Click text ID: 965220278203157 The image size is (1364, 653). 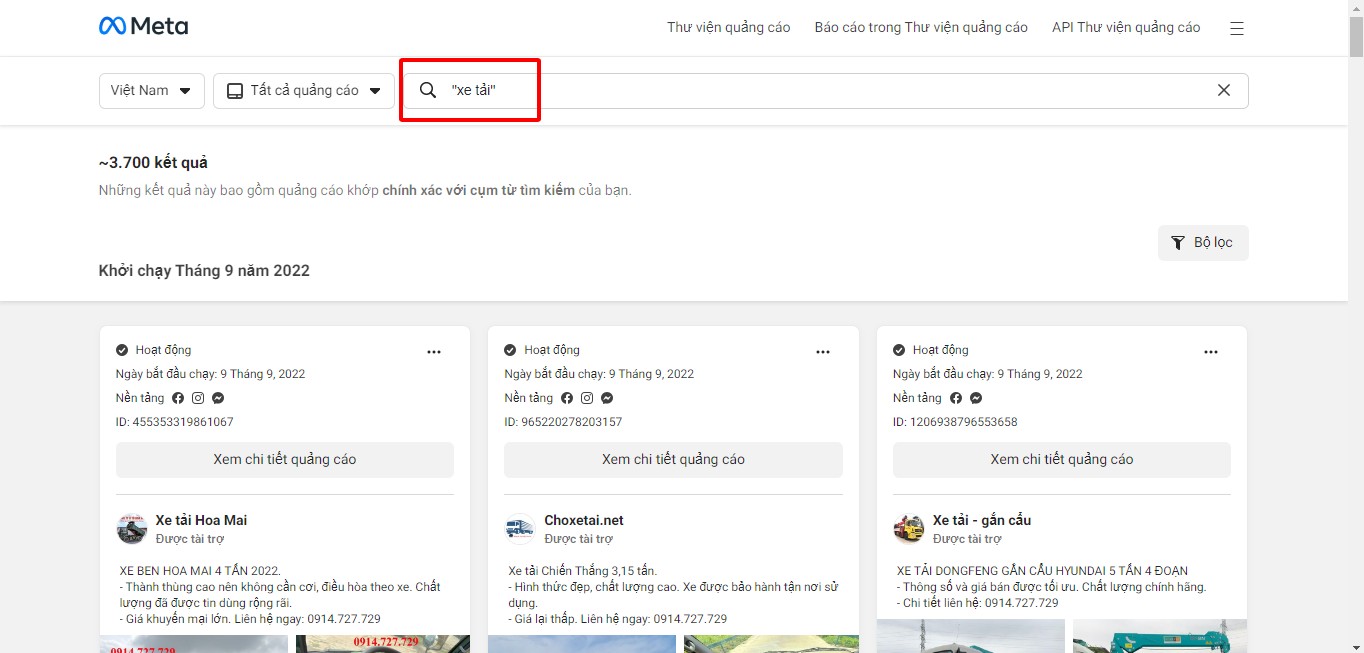coord(563,422)
